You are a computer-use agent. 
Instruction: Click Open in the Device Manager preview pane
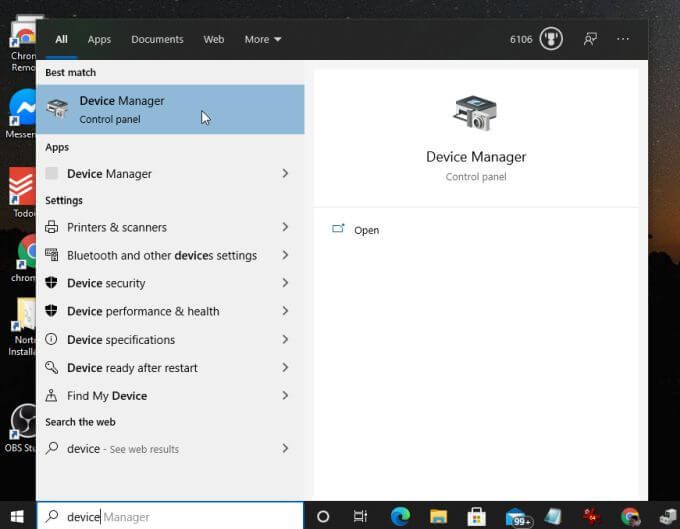366,230
